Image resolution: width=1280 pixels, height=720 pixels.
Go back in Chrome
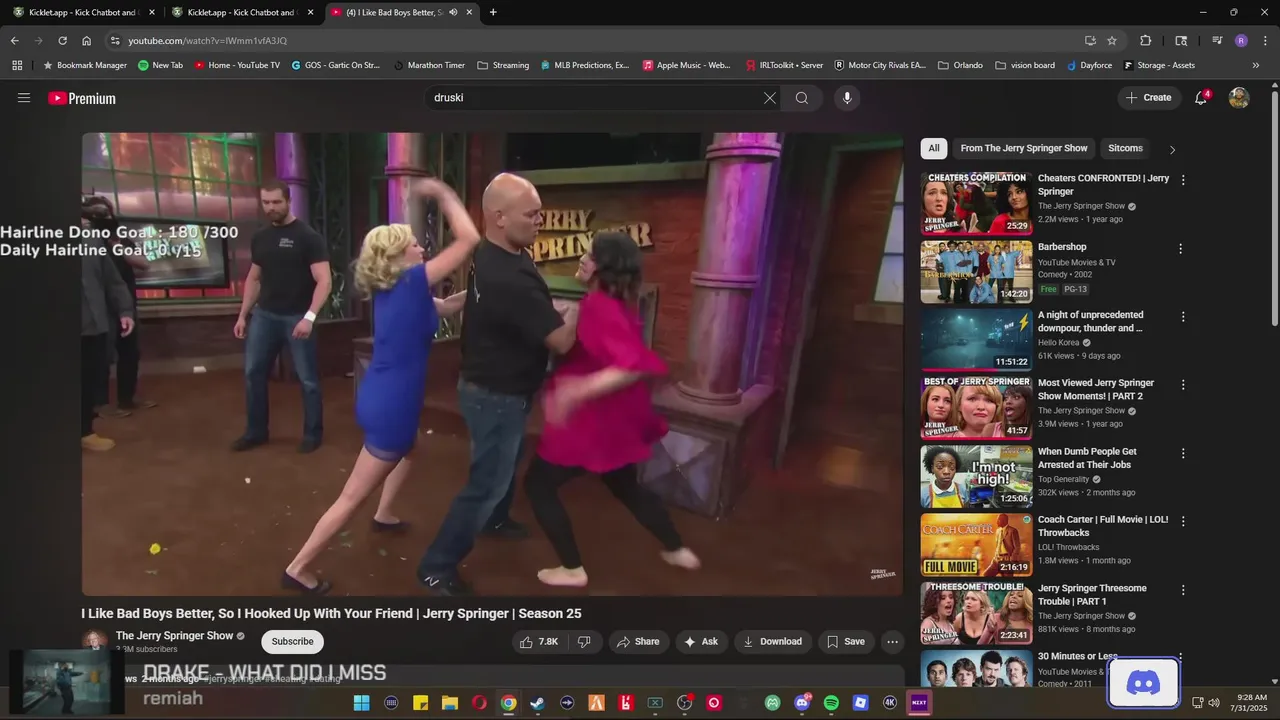[14, 41]
